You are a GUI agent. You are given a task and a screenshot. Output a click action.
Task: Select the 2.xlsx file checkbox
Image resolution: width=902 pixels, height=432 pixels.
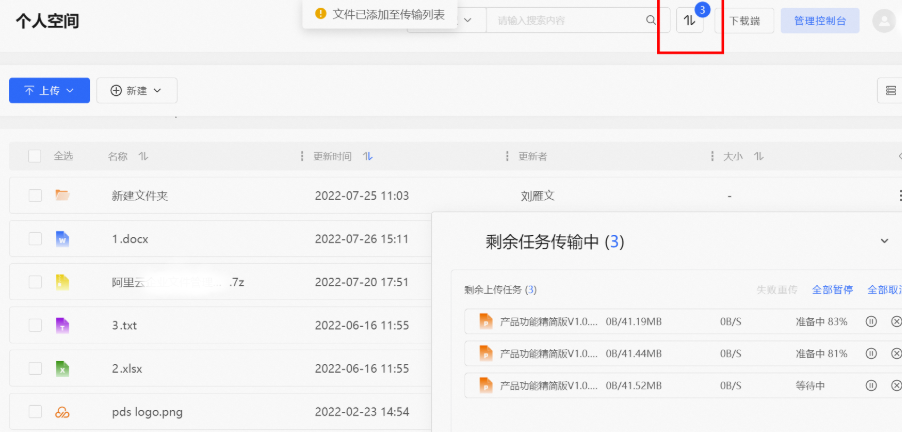(x=35, y=369)
